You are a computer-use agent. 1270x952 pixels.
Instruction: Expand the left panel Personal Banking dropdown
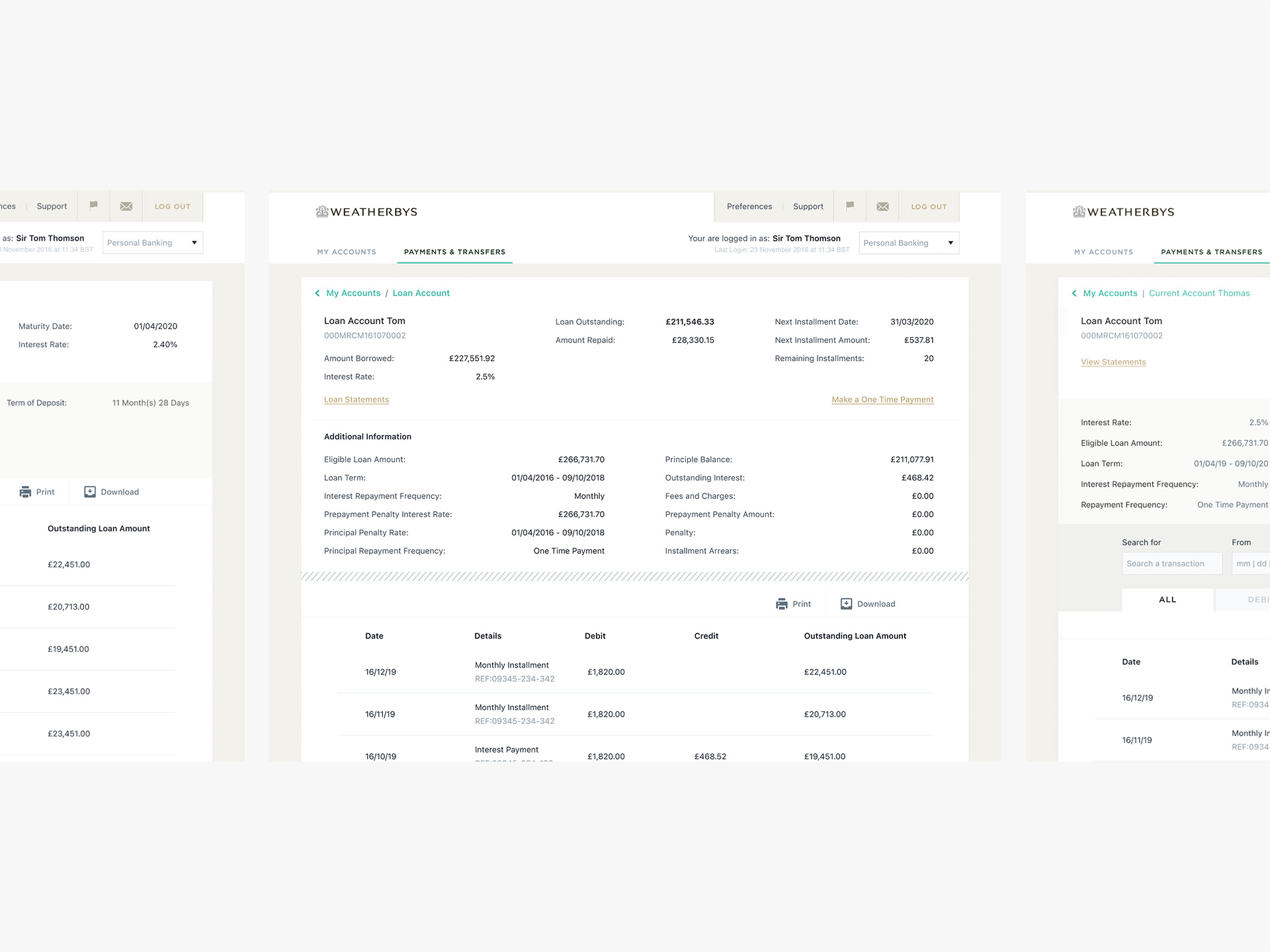tap(152, 243)
